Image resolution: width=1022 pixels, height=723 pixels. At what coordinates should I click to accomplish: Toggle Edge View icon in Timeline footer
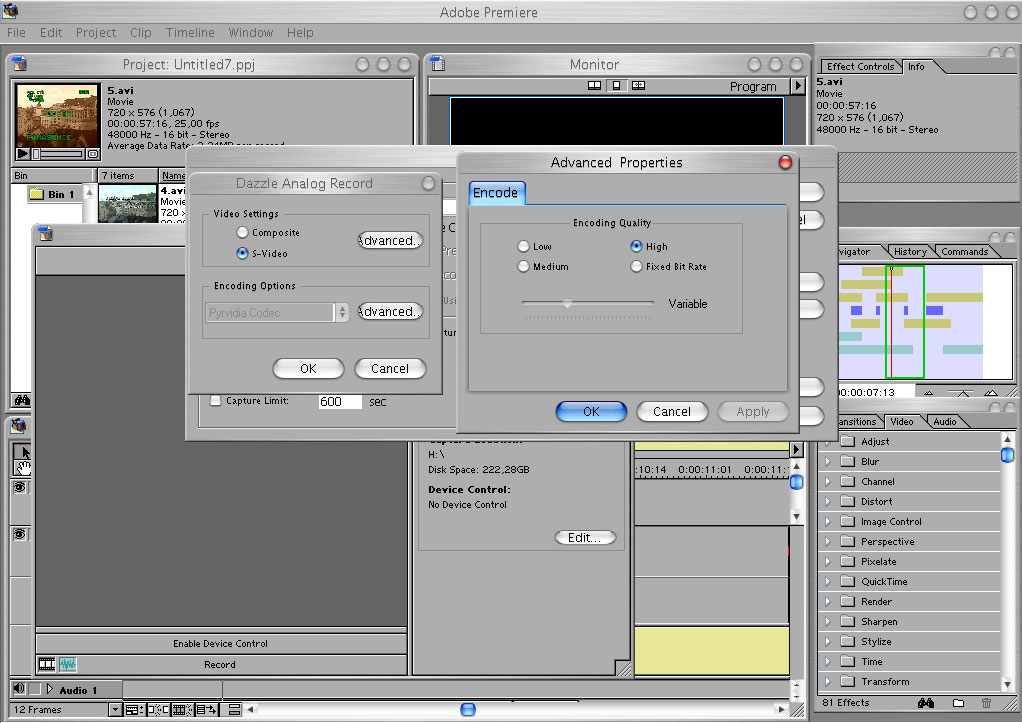182,709
